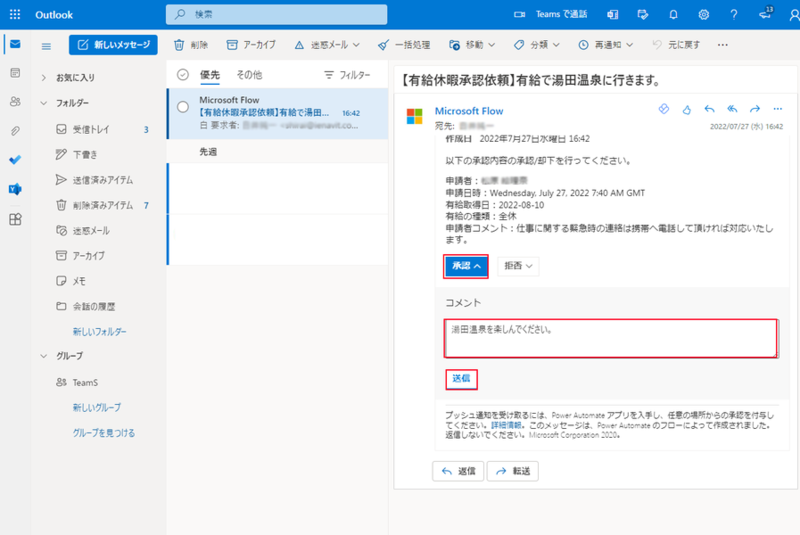
Task: Collapse the Folders section
Action: click(x=44, y=103)
